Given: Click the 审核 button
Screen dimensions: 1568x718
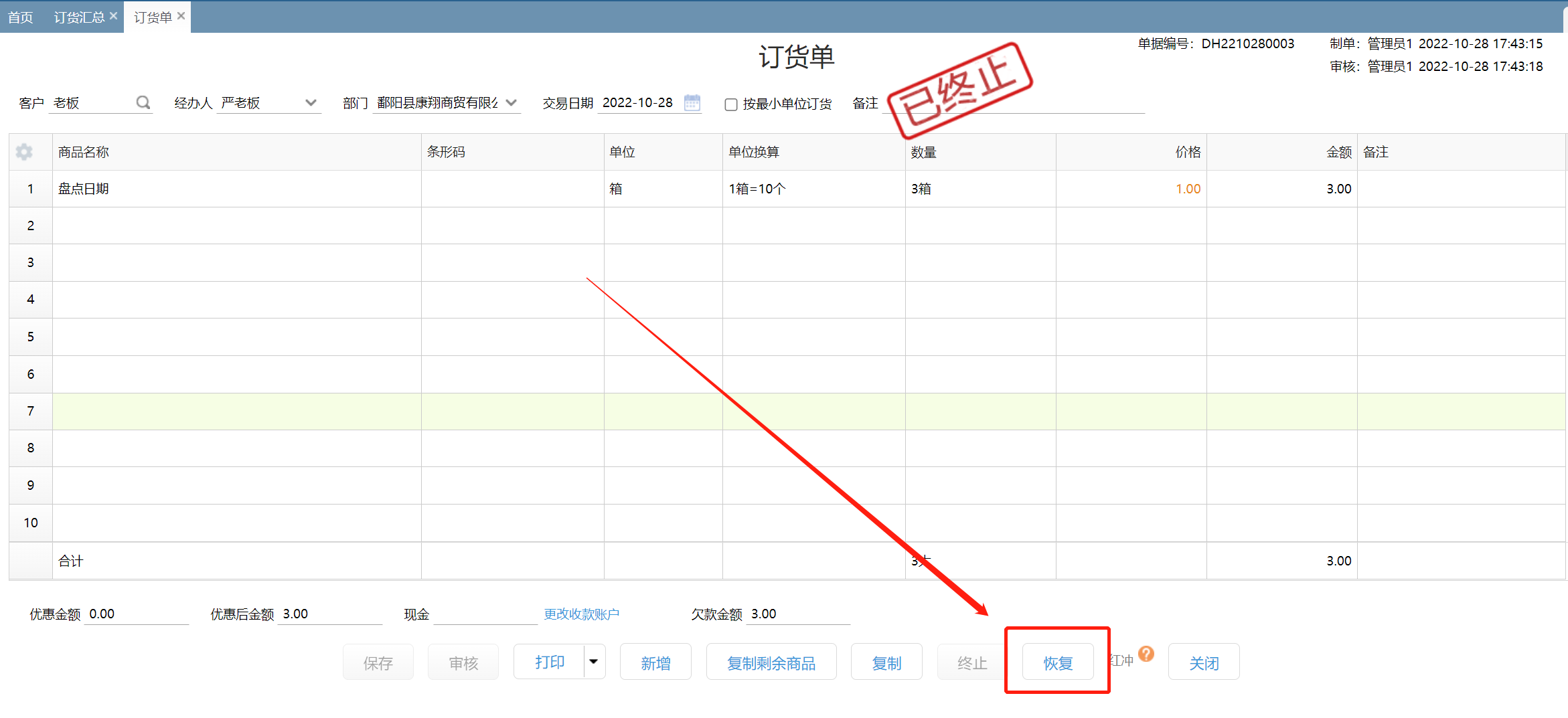Looking at the screenshot, I should click(463, 662).
